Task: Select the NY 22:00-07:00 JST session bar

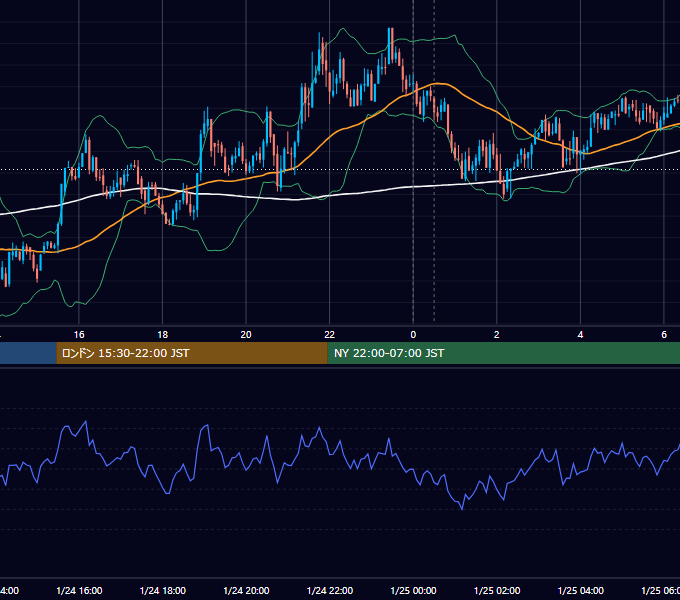Action: [x=503, y=353]
